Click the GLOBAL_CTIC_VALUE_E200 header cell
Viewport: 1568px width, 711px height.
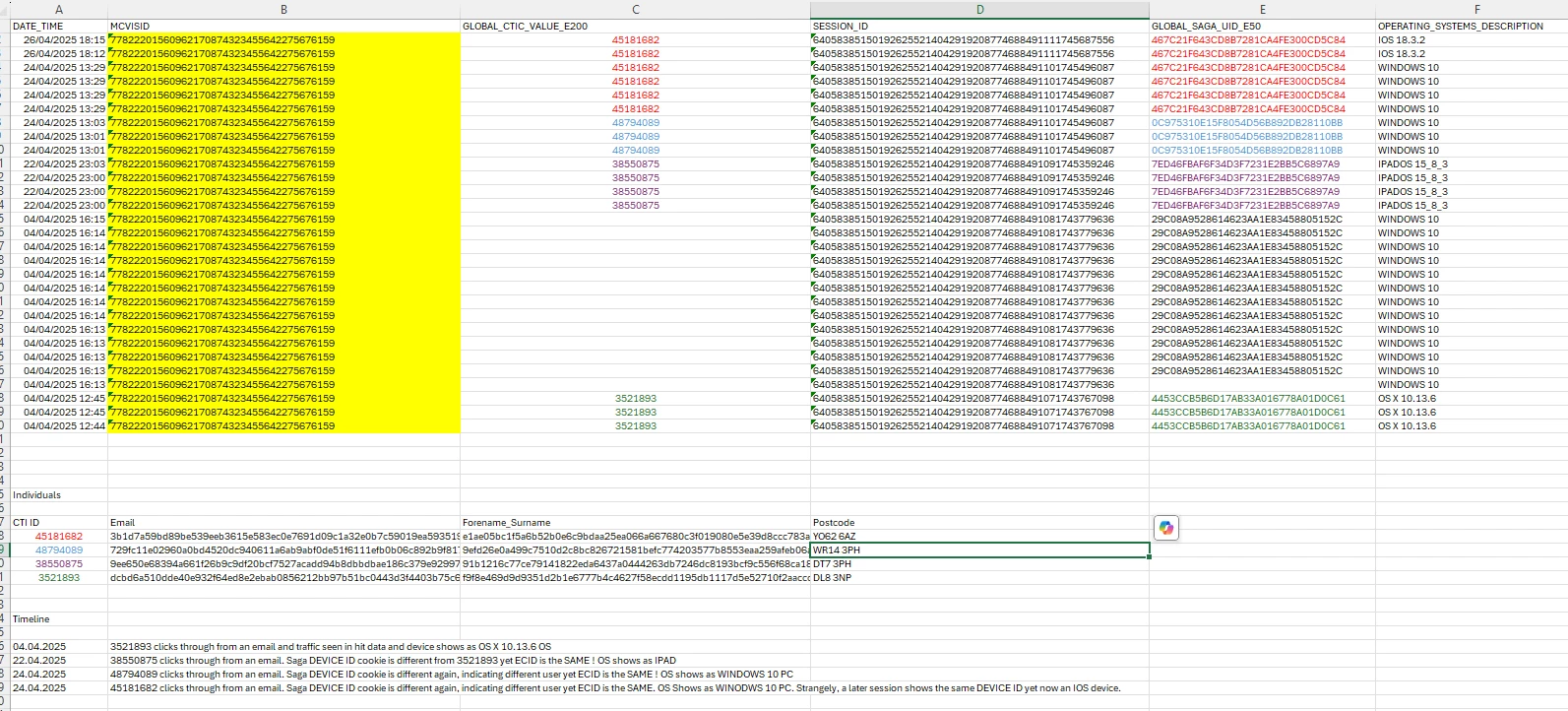point(635,27)
